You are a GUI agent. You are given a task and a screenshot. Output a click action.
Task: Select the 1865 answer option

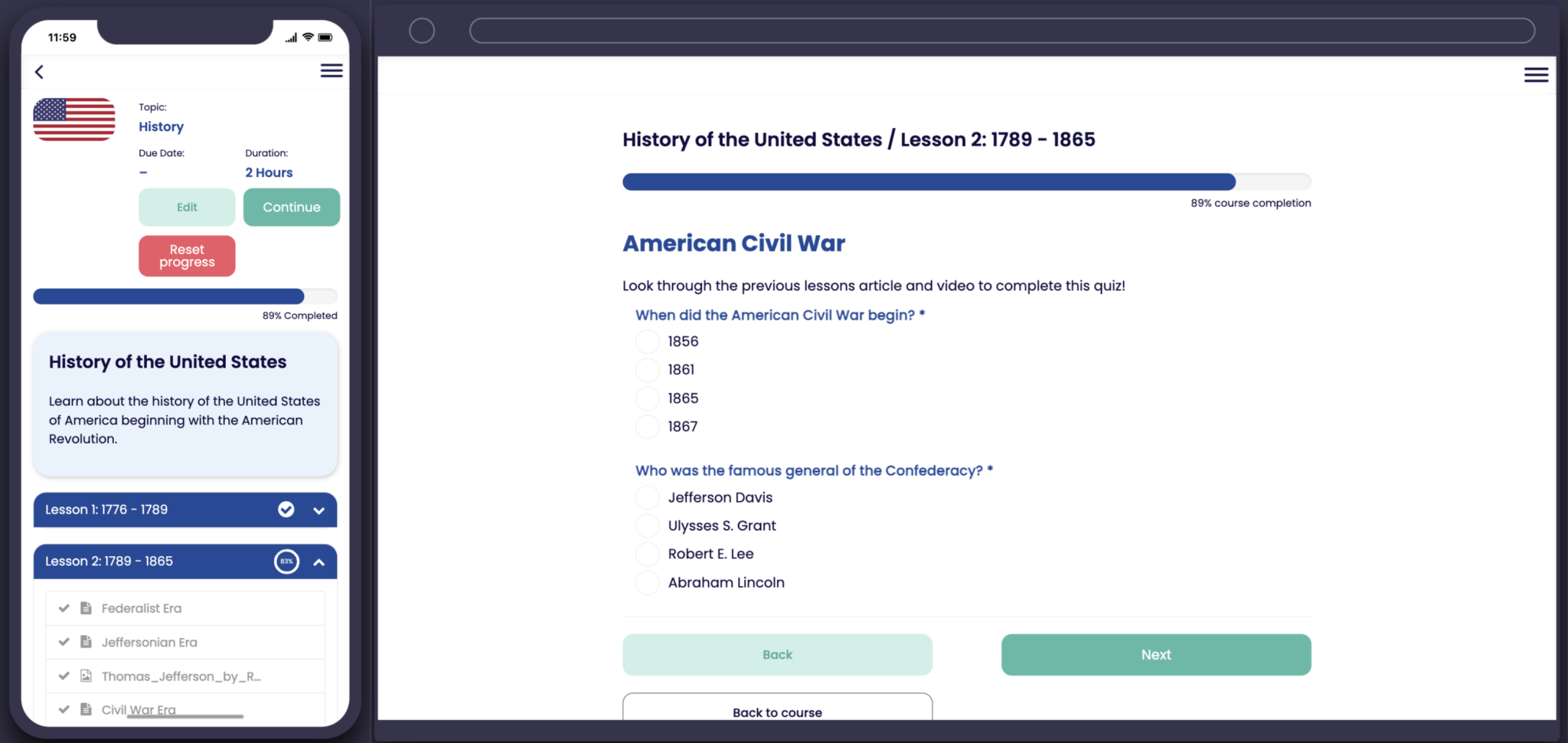(x=648, y=398)
